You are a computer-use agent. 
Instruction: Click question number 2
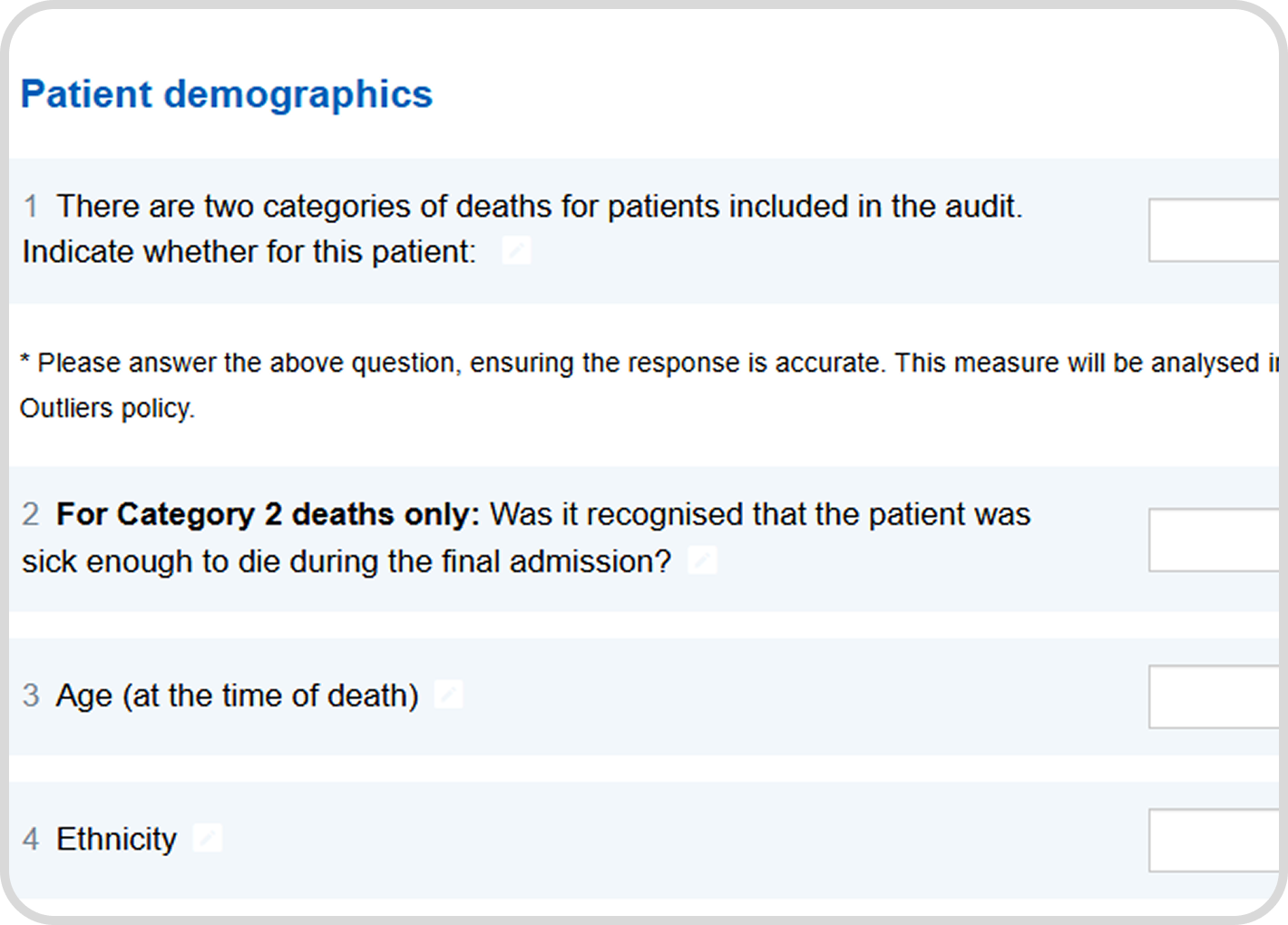[x=31, y=515]
